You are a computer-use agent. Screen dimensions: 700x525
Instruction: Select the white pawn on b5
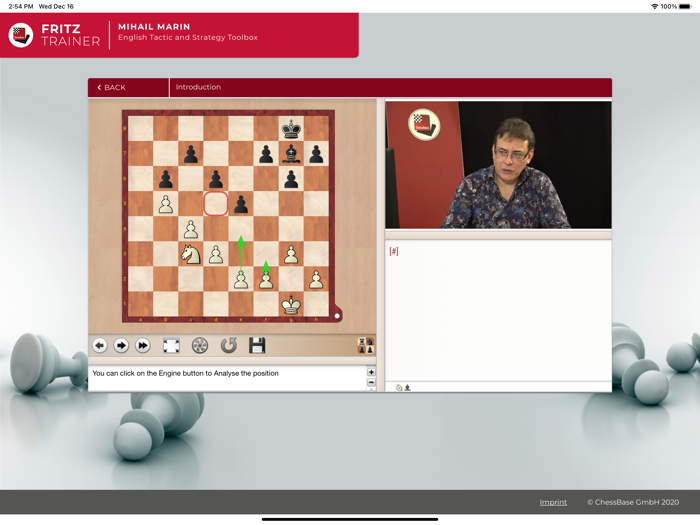tap(166, 204)
